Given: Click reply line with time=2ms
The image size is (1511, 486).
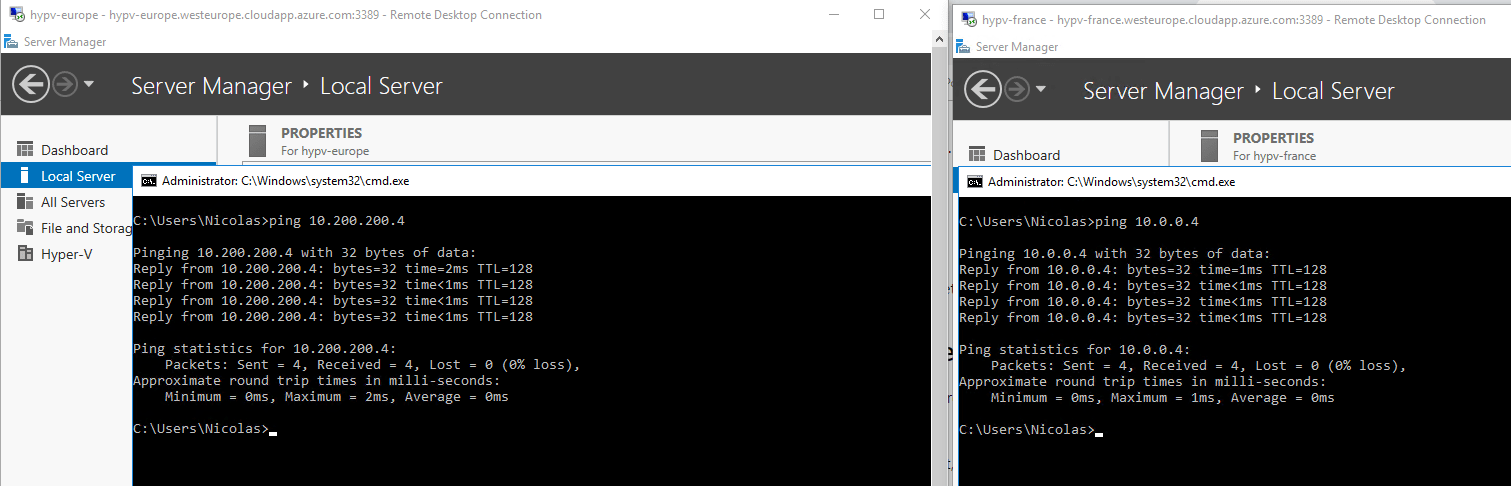Looking at the screenshot, I should click(x=332, y=268).
